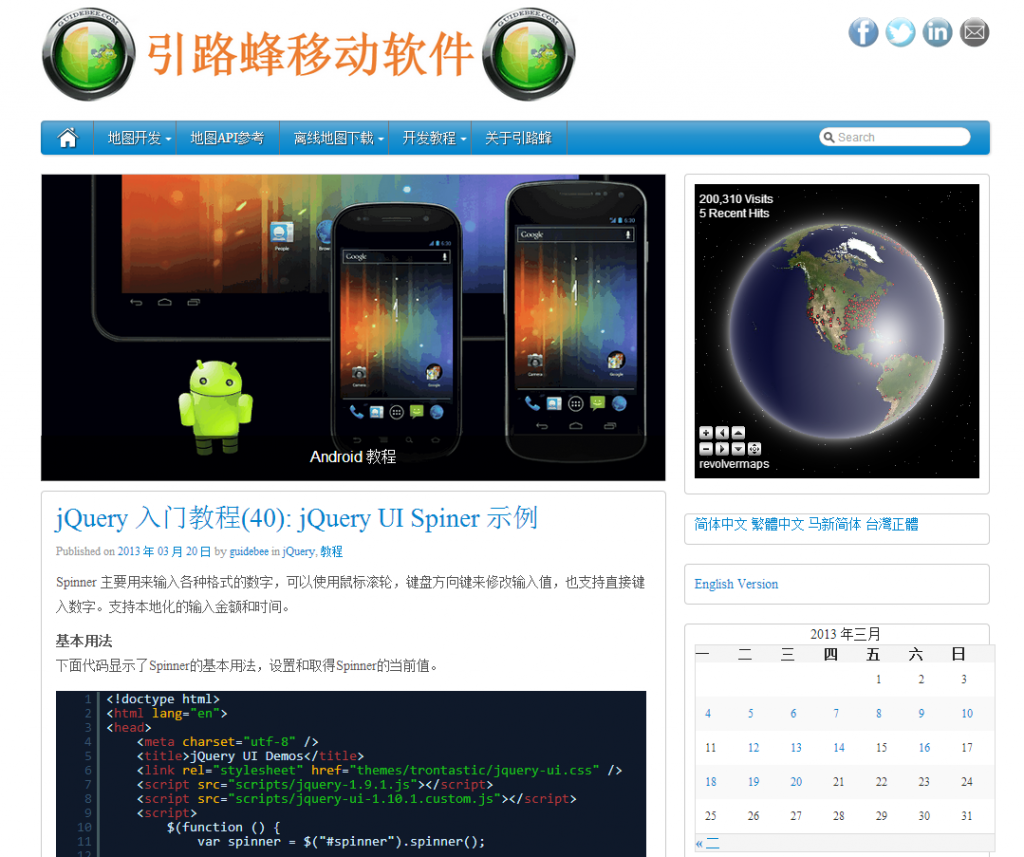Open calendar day 13 posts
1024x857 pixels.
tap(796, 747)
